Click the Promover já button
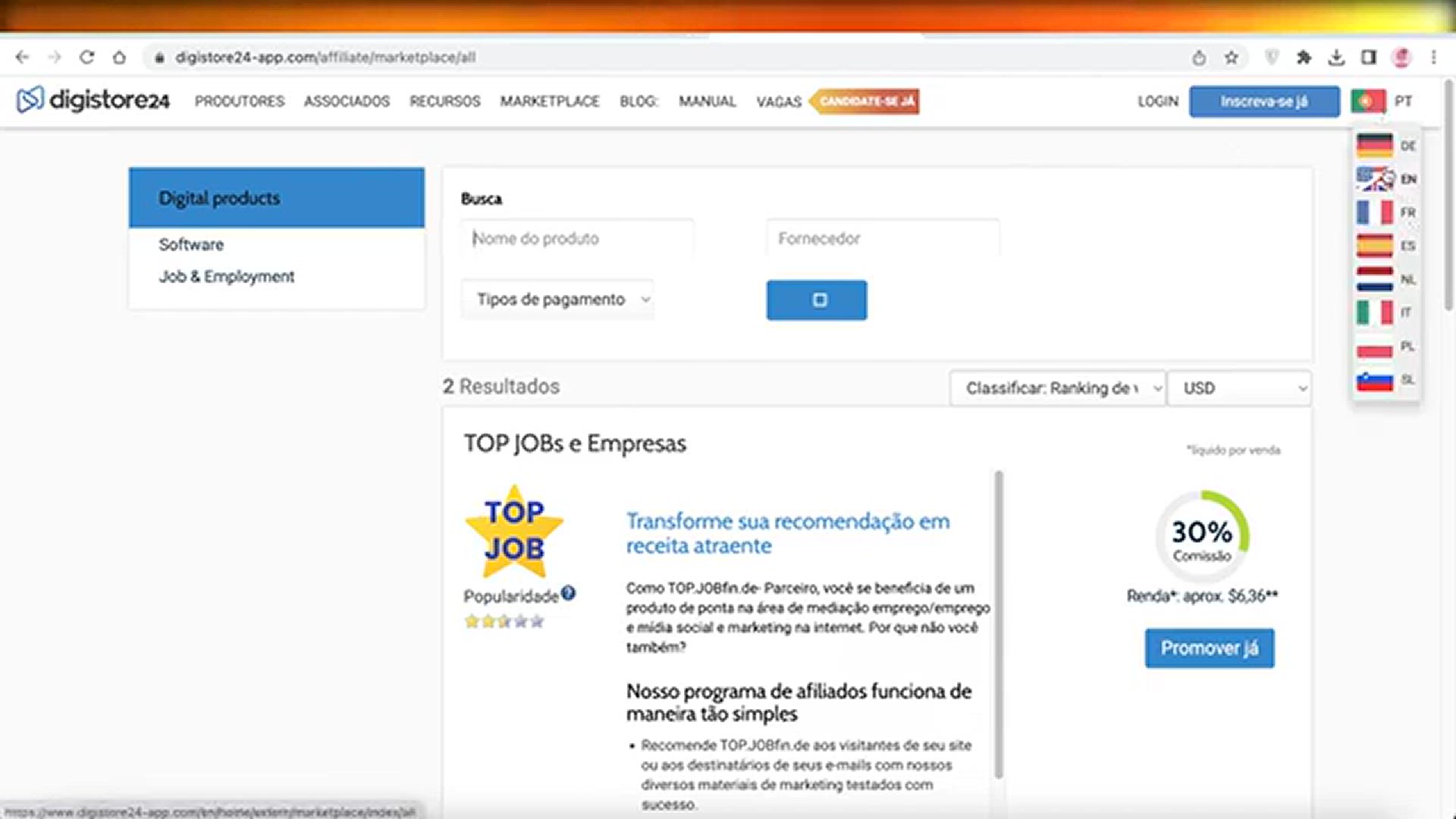 click(x=1210, y=648)
